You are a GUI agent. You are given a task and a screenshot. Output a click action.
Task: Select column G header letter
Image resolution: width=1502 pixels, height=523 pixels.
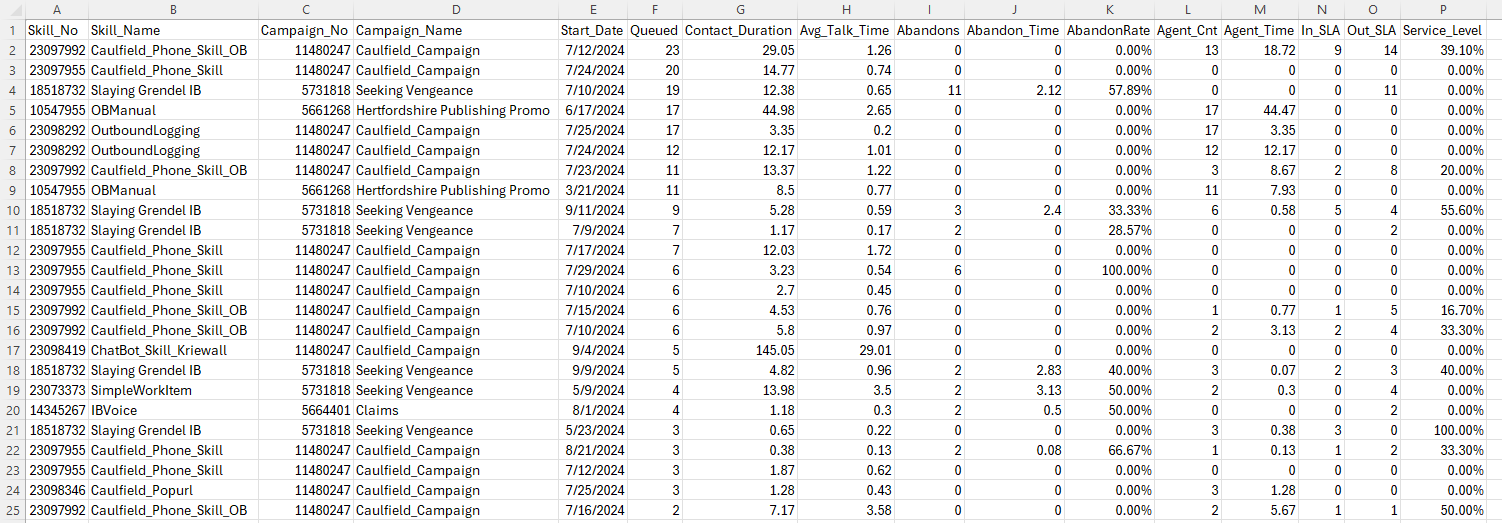point(740,9)
